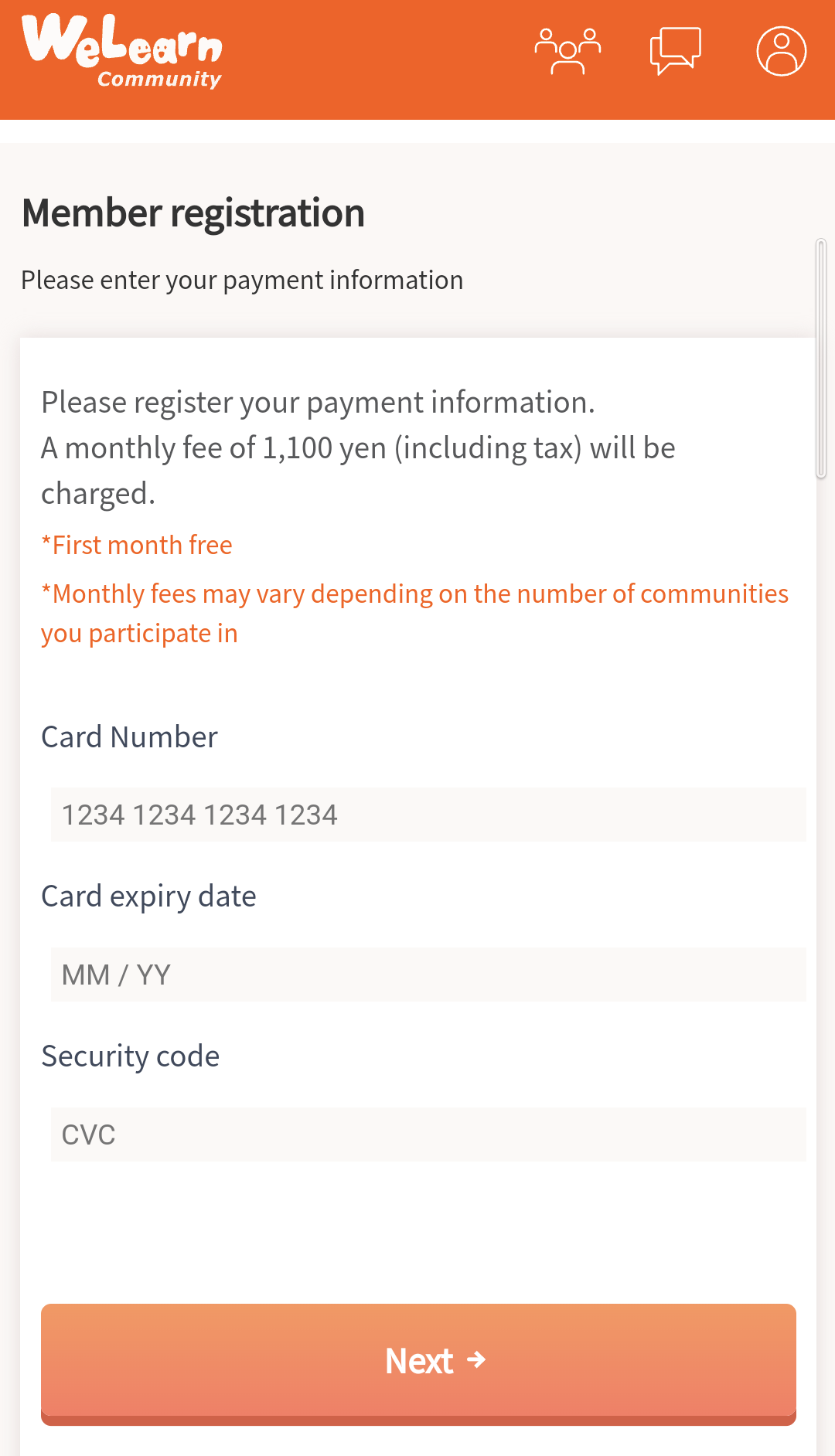Click the page scrollbar on the right
This screenshot has height=1456, width=835.
(821, 359)
